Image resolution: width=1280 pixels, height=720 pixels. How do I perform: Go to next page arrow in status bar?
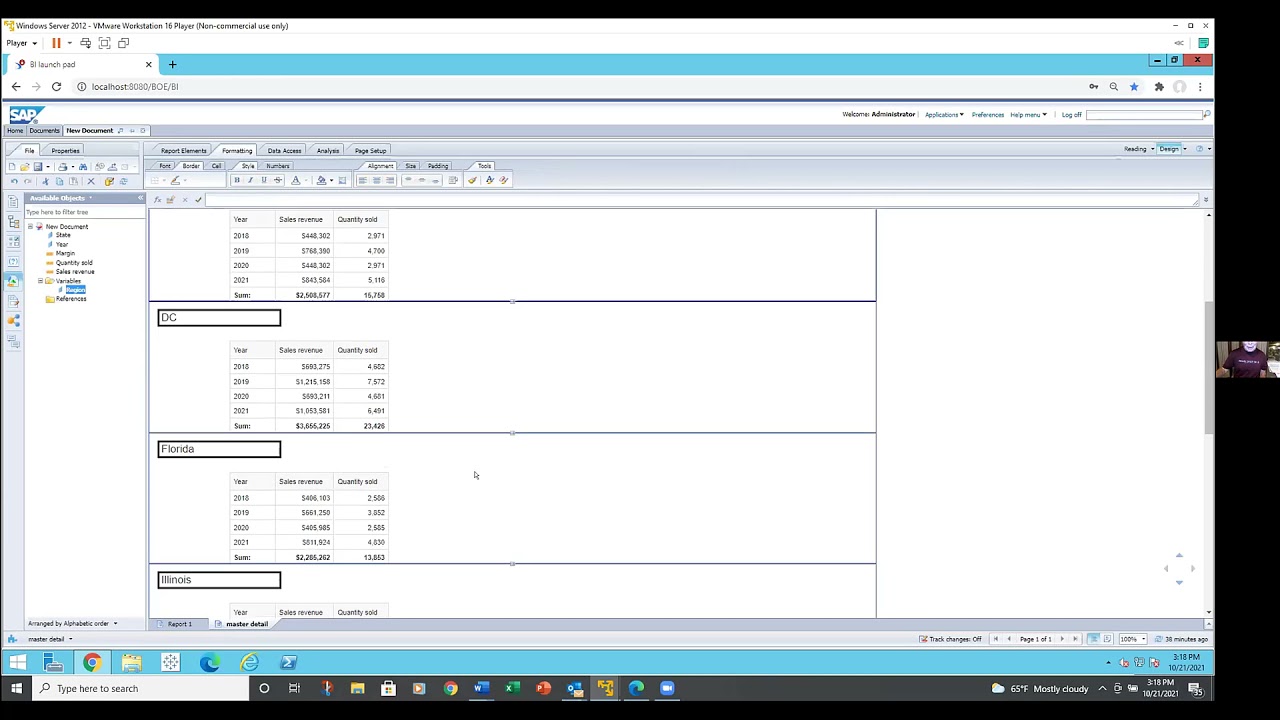tap(1062, 639)
